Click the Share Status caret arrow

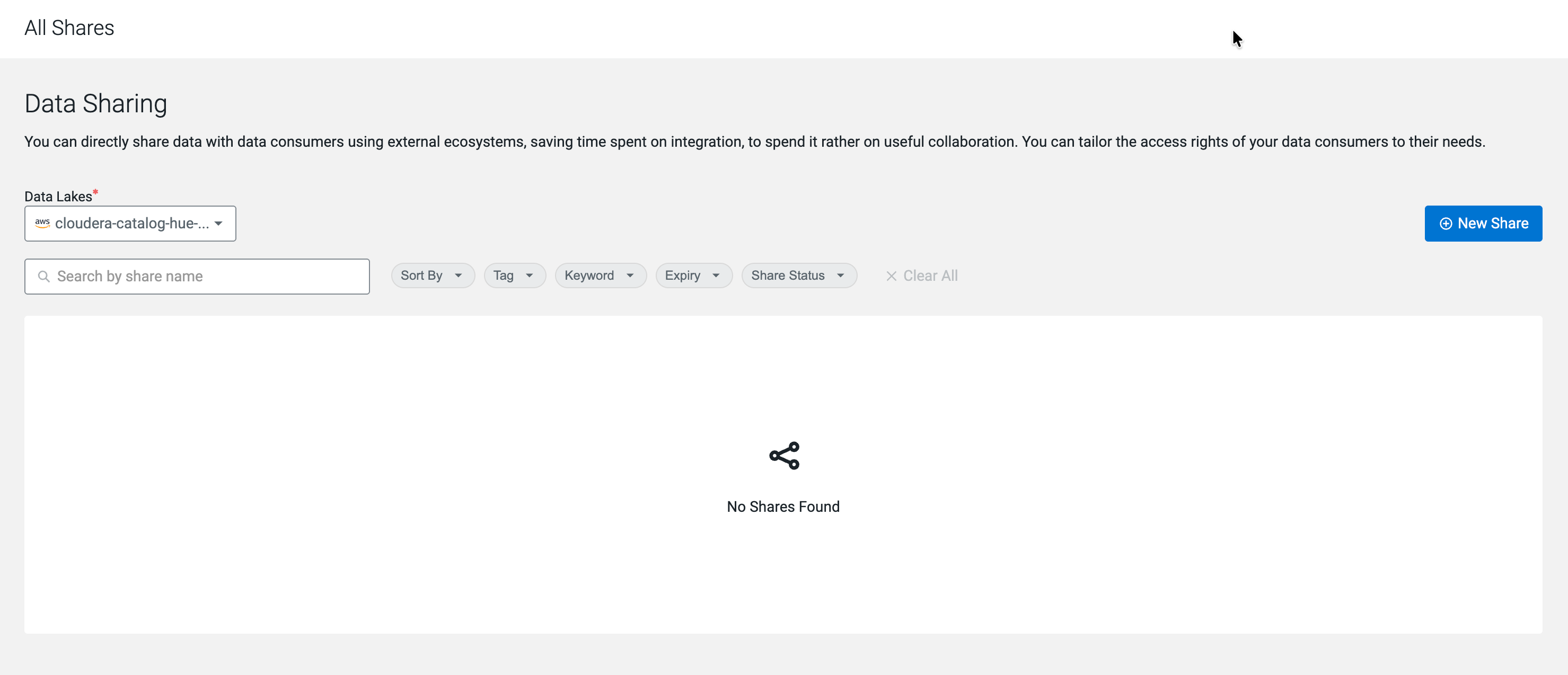tap(841, 276)
